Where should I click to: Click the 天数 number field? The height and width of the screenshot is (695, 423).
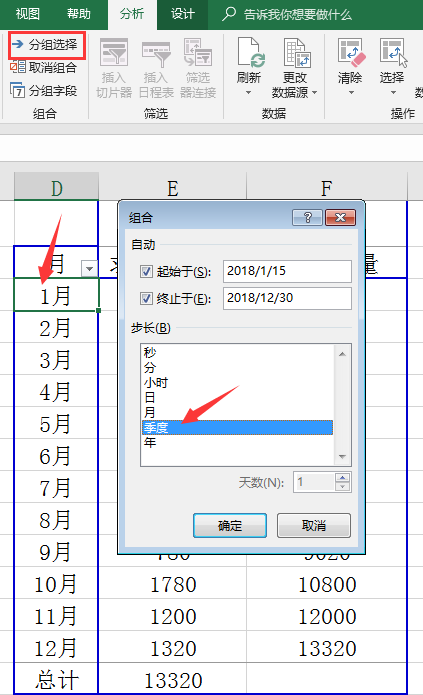(314, 482)
